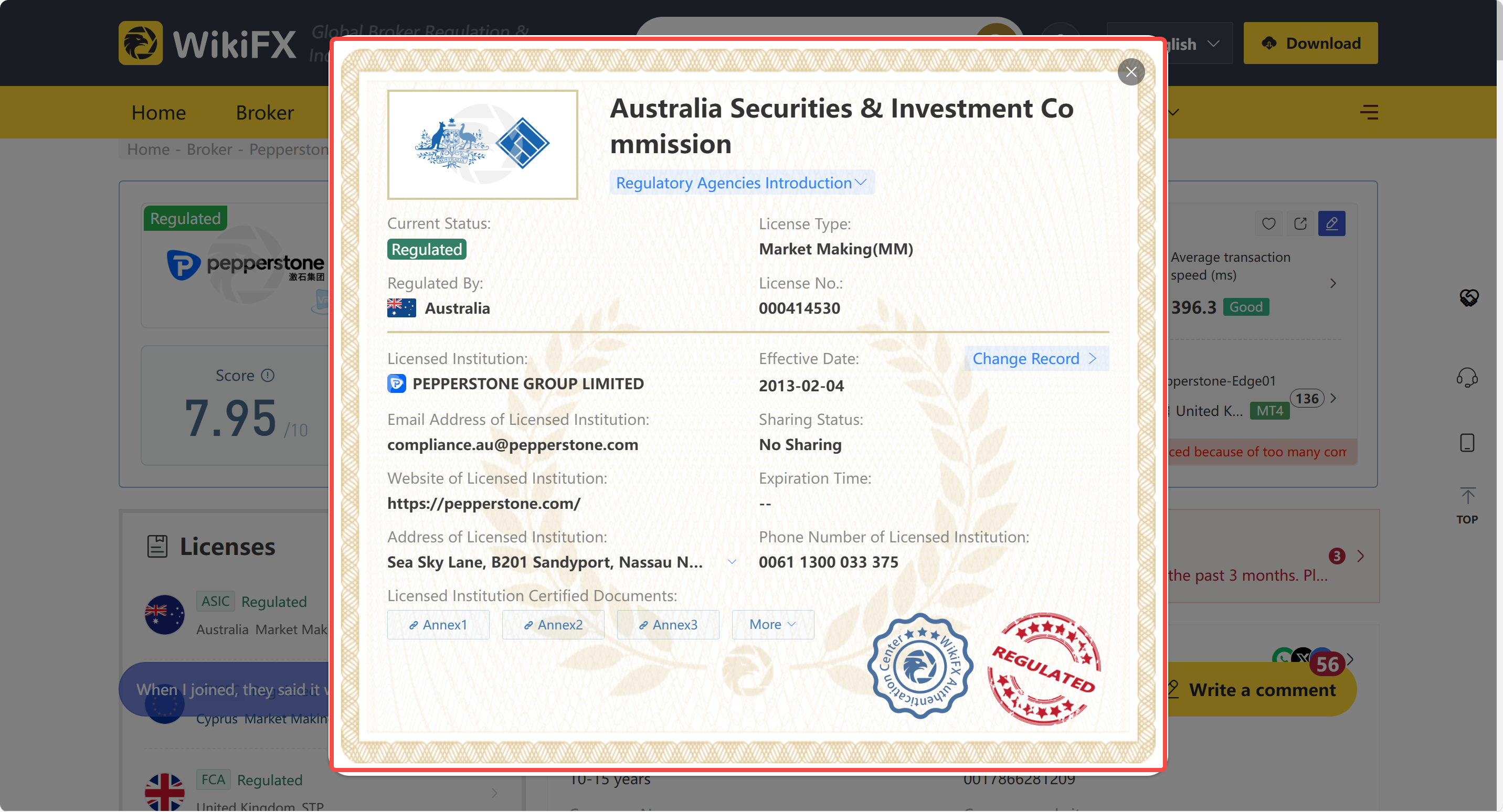This screenshot has height=812, width=1503.
Task: Open average transaction speed details arrow
Action: pyautogui.click(x=1333, y=283)
